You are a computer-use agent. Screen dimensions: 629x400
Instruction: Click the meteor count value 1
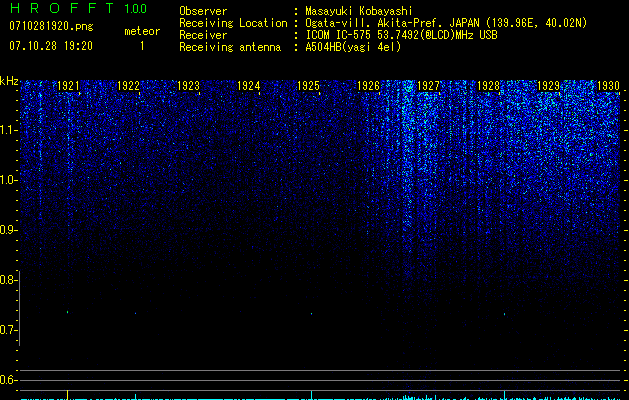click(142, 46)
